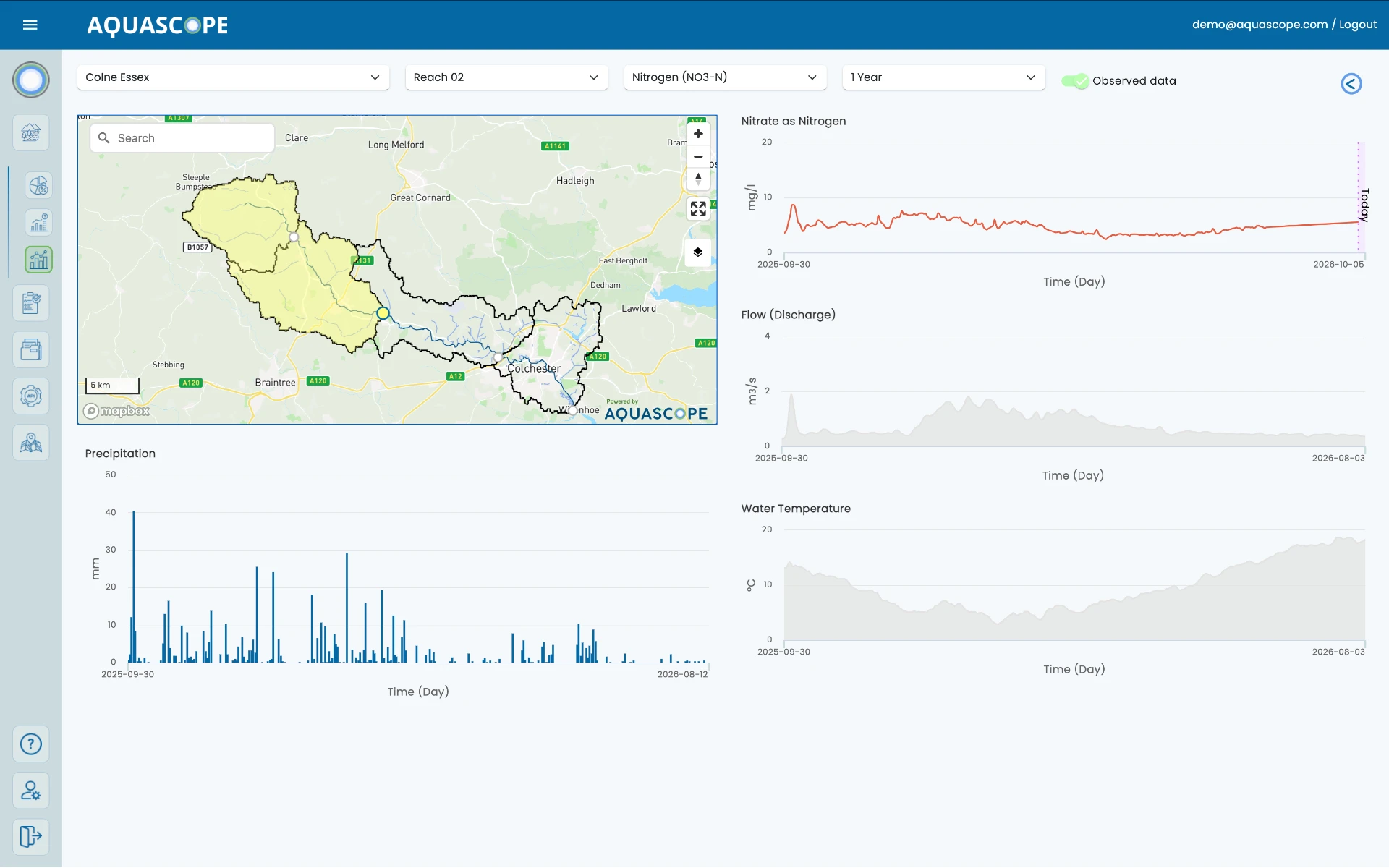Click the Water Temperature chart title
Image resolution: width=1389 pixels, height=868 pixels.
point(796,509)
